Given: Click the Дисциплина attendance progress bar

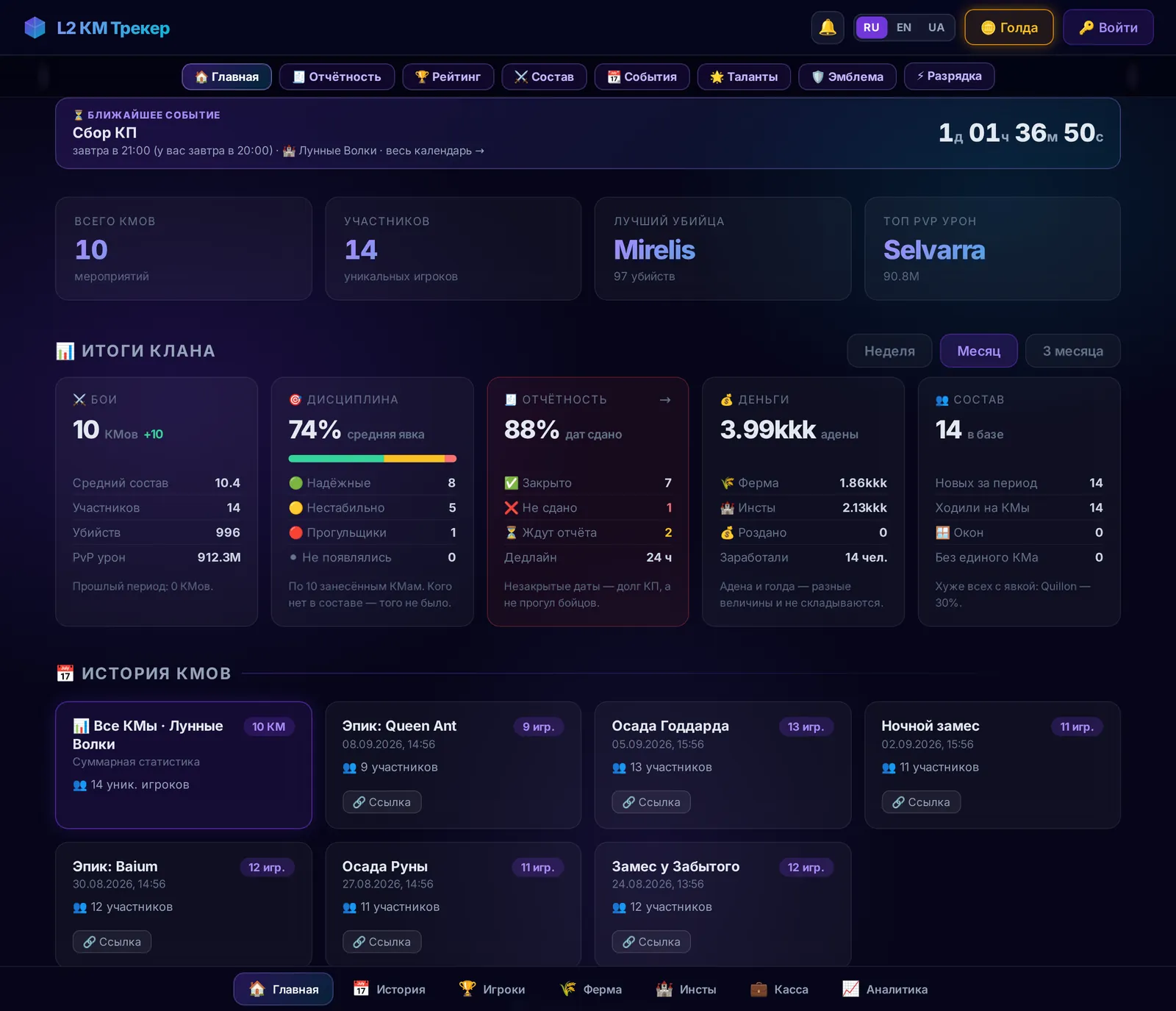Looking at the screenshot, I should (372, 459).
